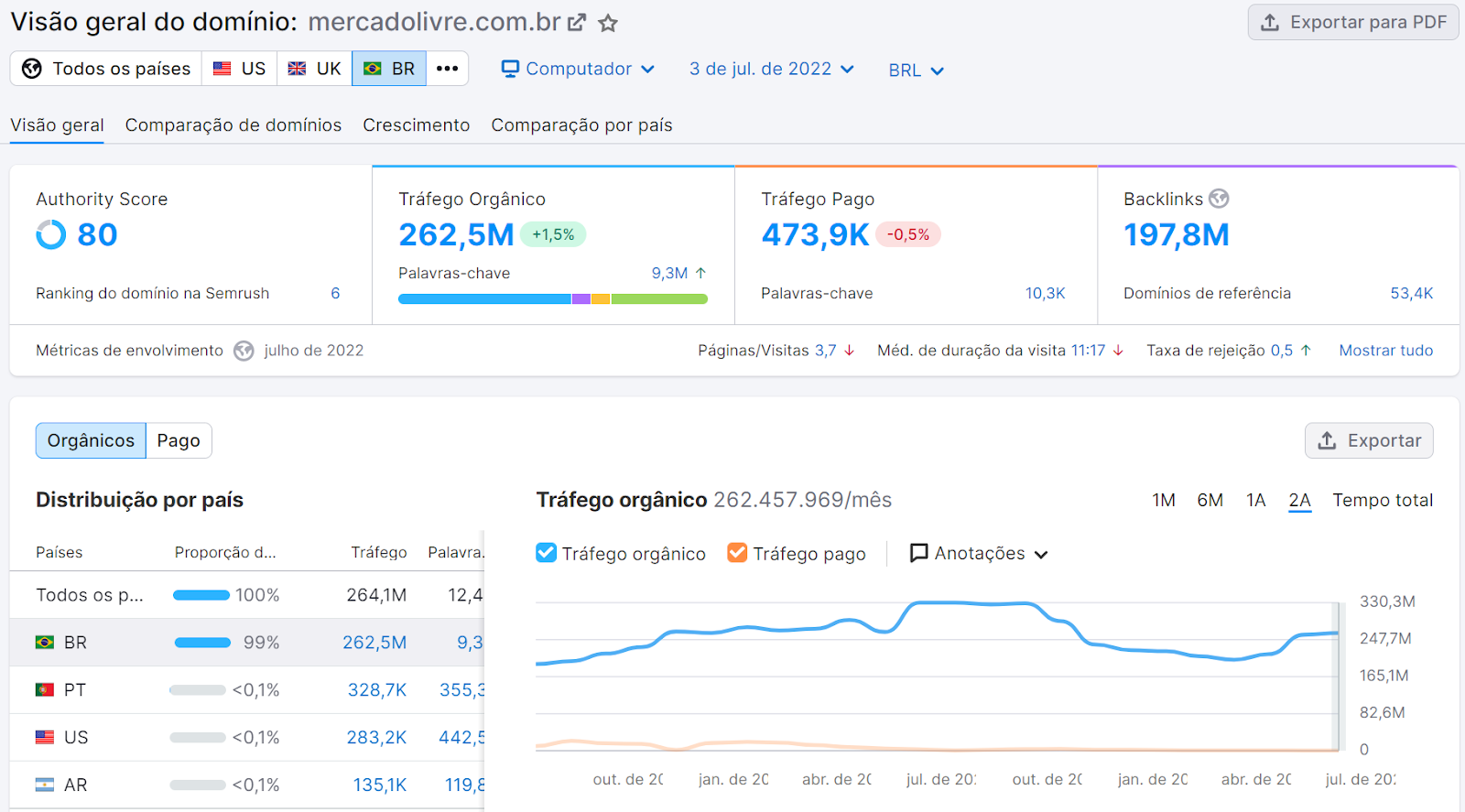Click the UK flag icon

click(x=298, y=69)
